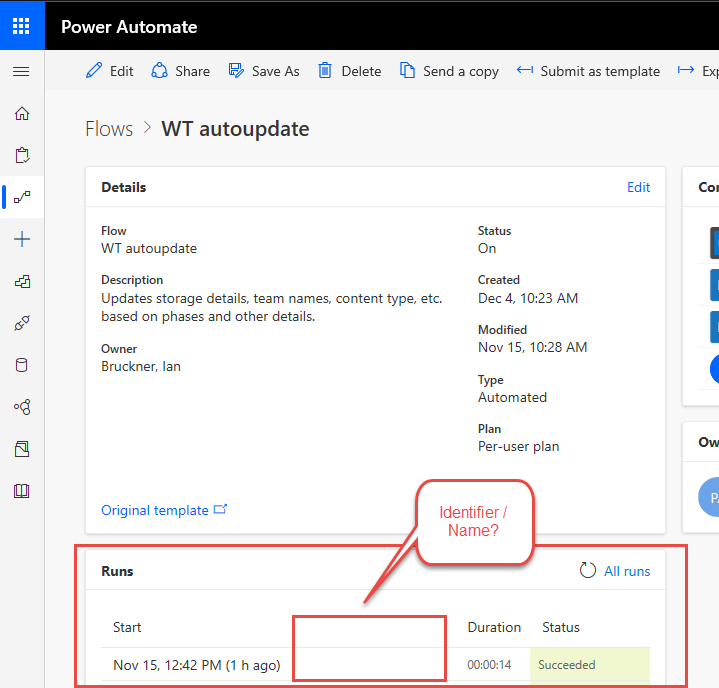
Task: Click the Per-user plan value
Action: (x=518, y=446)
